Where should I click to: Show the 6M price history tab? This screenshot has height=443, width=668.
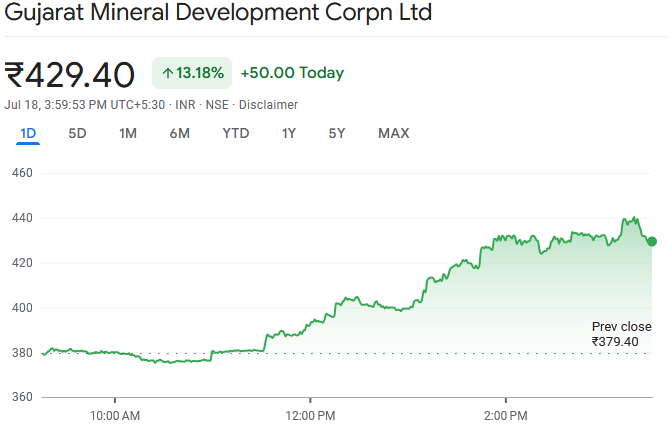point(179,134)
